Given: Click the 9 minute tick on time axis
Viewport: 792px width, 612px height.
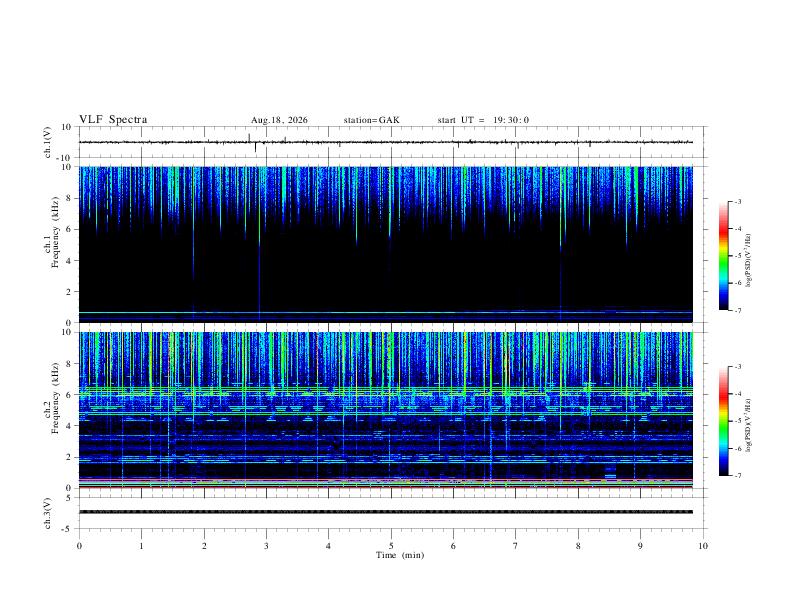Looking at the screenshot, I should coord(640,546).
